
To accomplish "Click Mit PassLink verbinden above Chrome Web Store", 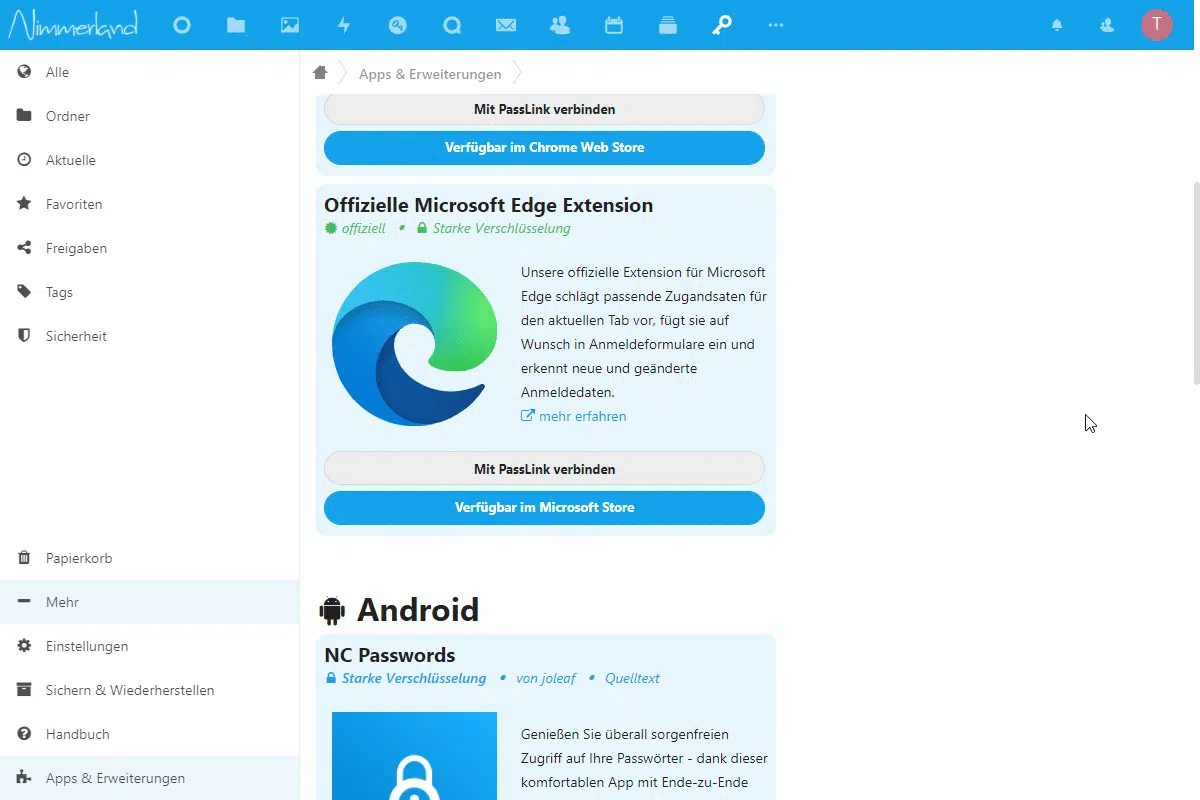I will coord(544,109).
